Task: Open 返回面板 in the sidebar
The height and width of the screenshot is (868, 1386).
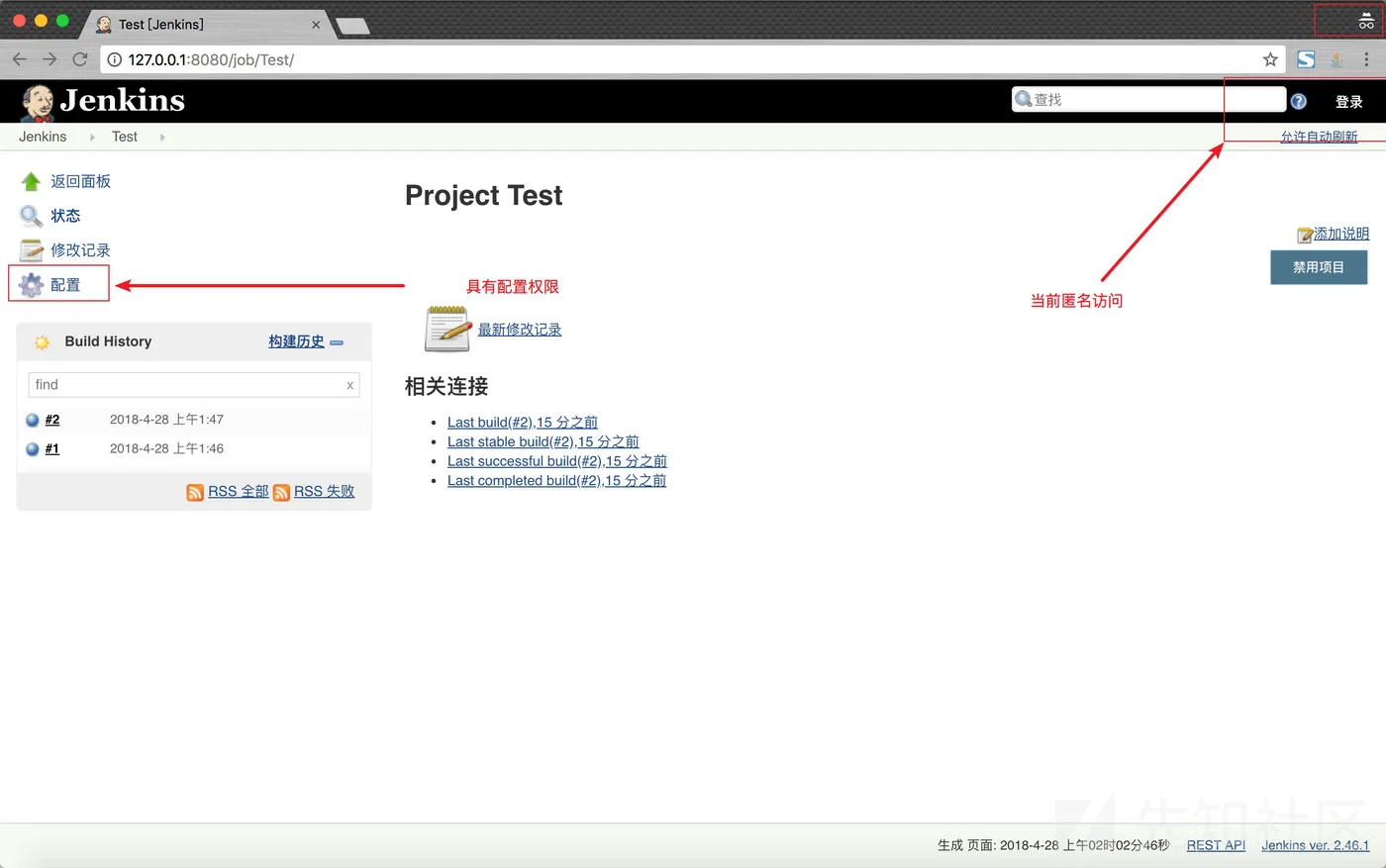Action: pos(81,181)
